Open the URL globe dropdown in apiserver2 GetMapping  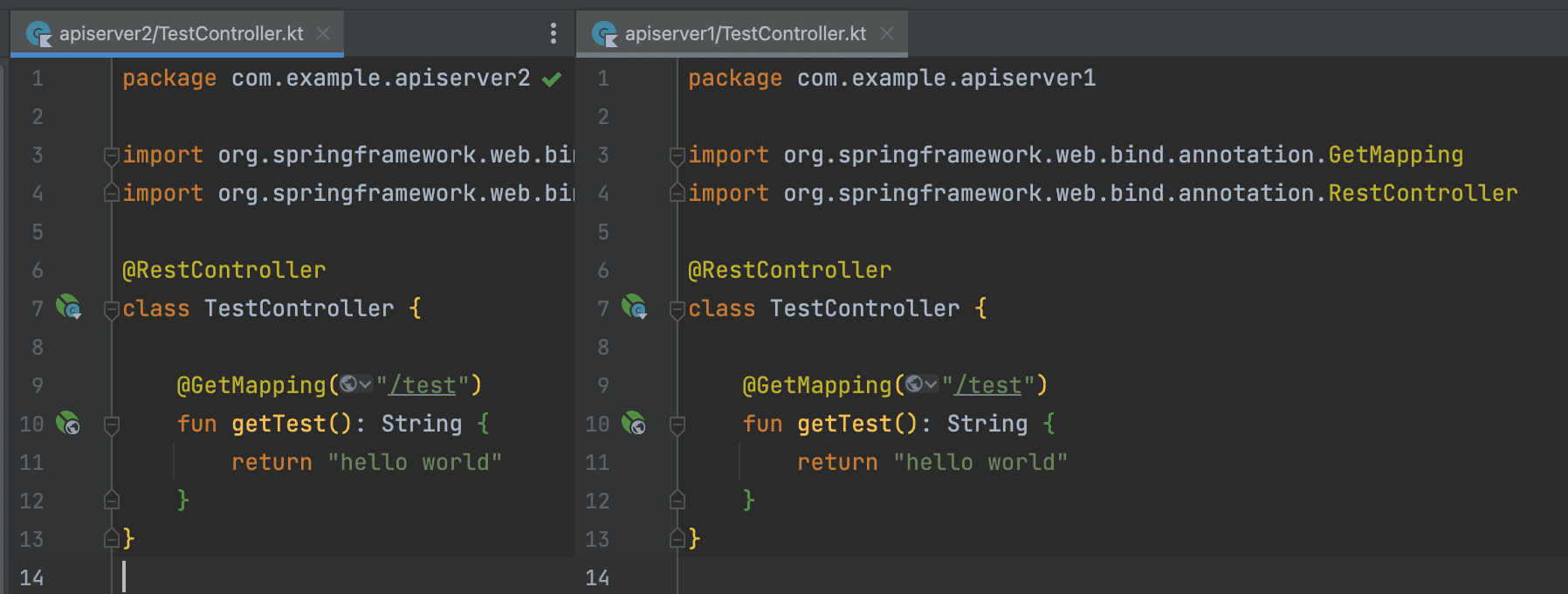pyautogui.click(x=356, y=384)
